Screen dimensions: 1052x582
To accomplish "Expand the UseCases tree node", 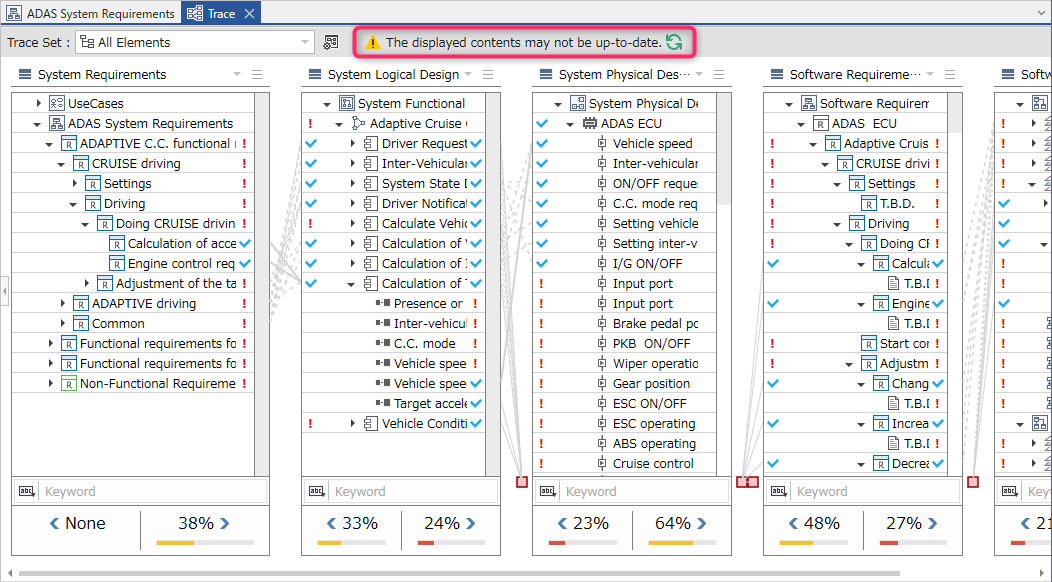I will [38, 103].
